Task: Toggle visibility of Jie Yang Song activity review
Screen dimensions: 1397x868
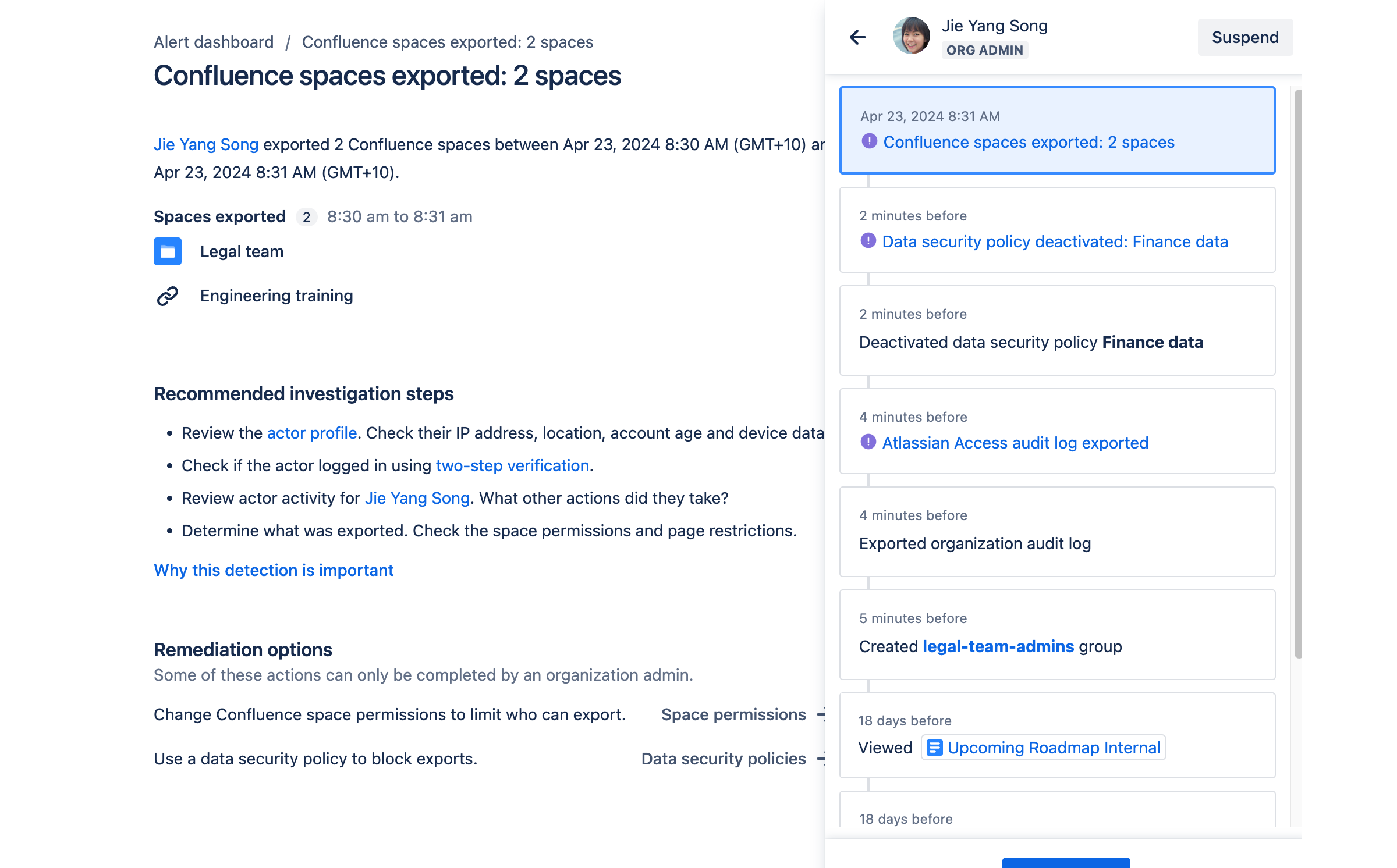Action: point(858,37)
